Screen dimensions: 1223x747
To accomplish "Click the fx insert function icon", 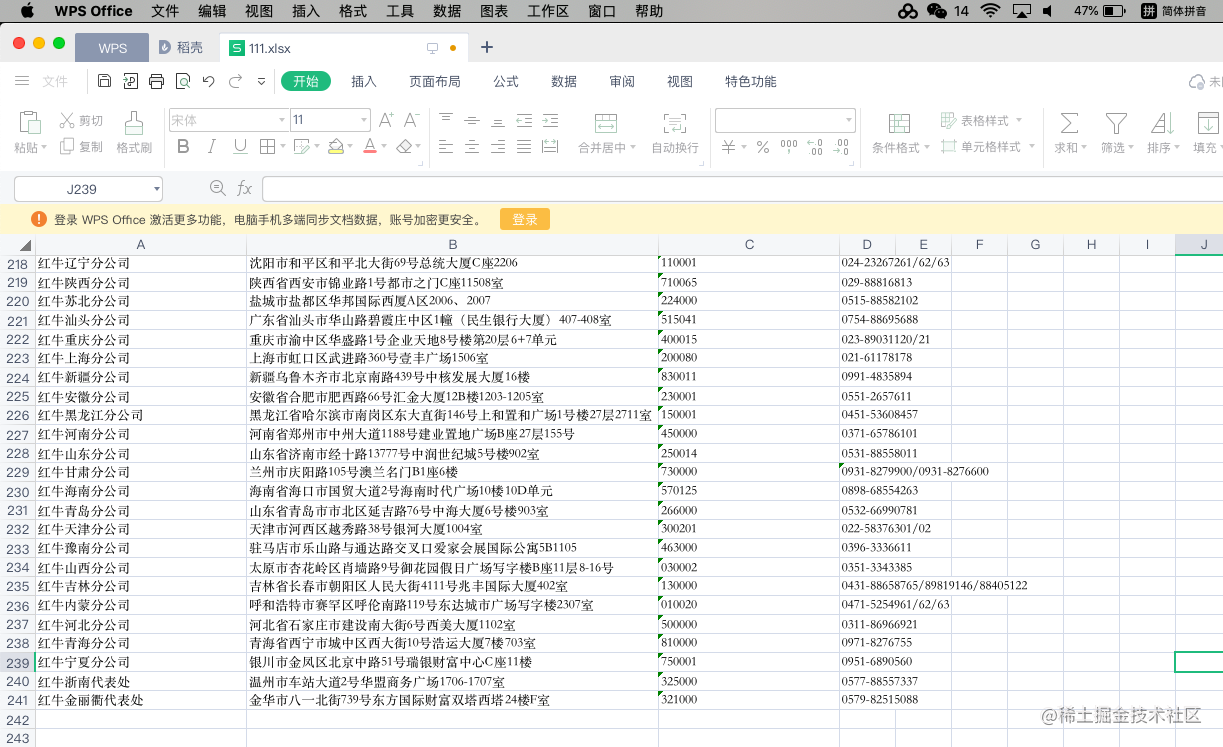I will [x=244, y=188].
